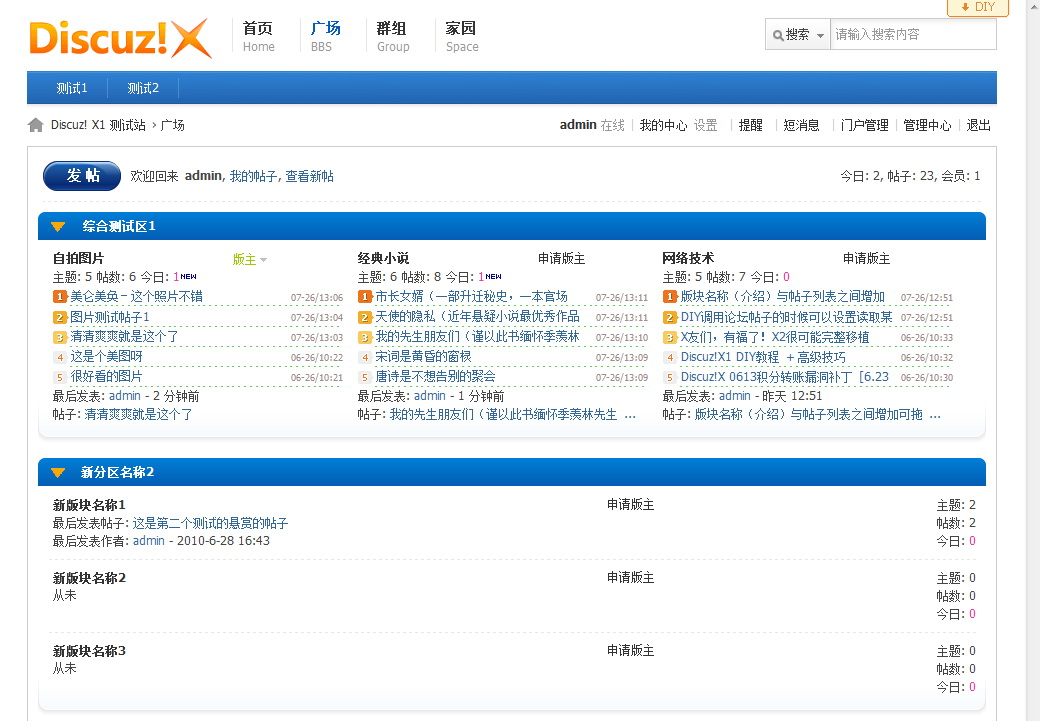Open thread Discuz!X 0613积分转账漏洞补丁
Image resolution: width=1040 pixels, height=721 pixels.
[x=785, y=377]
